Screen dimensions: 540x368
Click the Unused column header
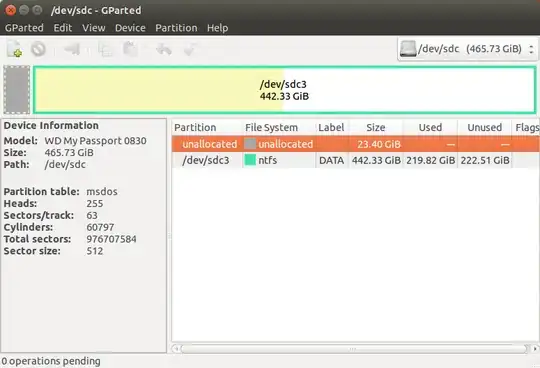pos(485,127)
